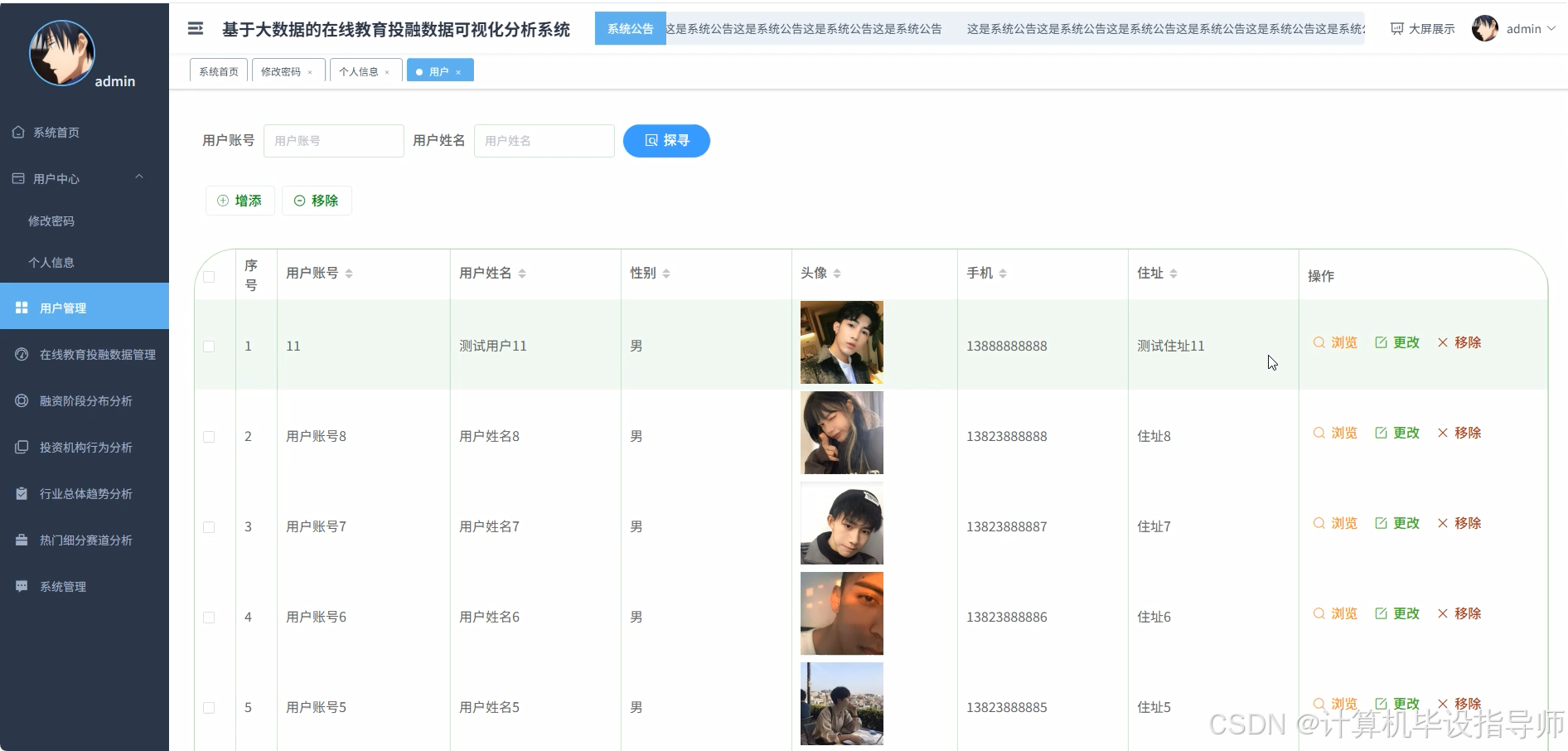Sort by 用户账号 column
Screen dimensions: 1568x751
tap(349, 274)
